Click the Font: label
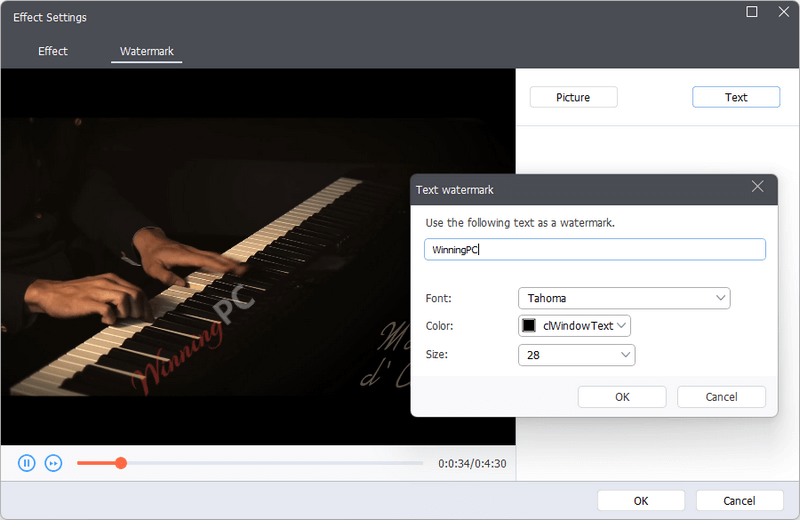Image resolution: width=800 pixels, height=520 pixels. [x=438, y=298]
